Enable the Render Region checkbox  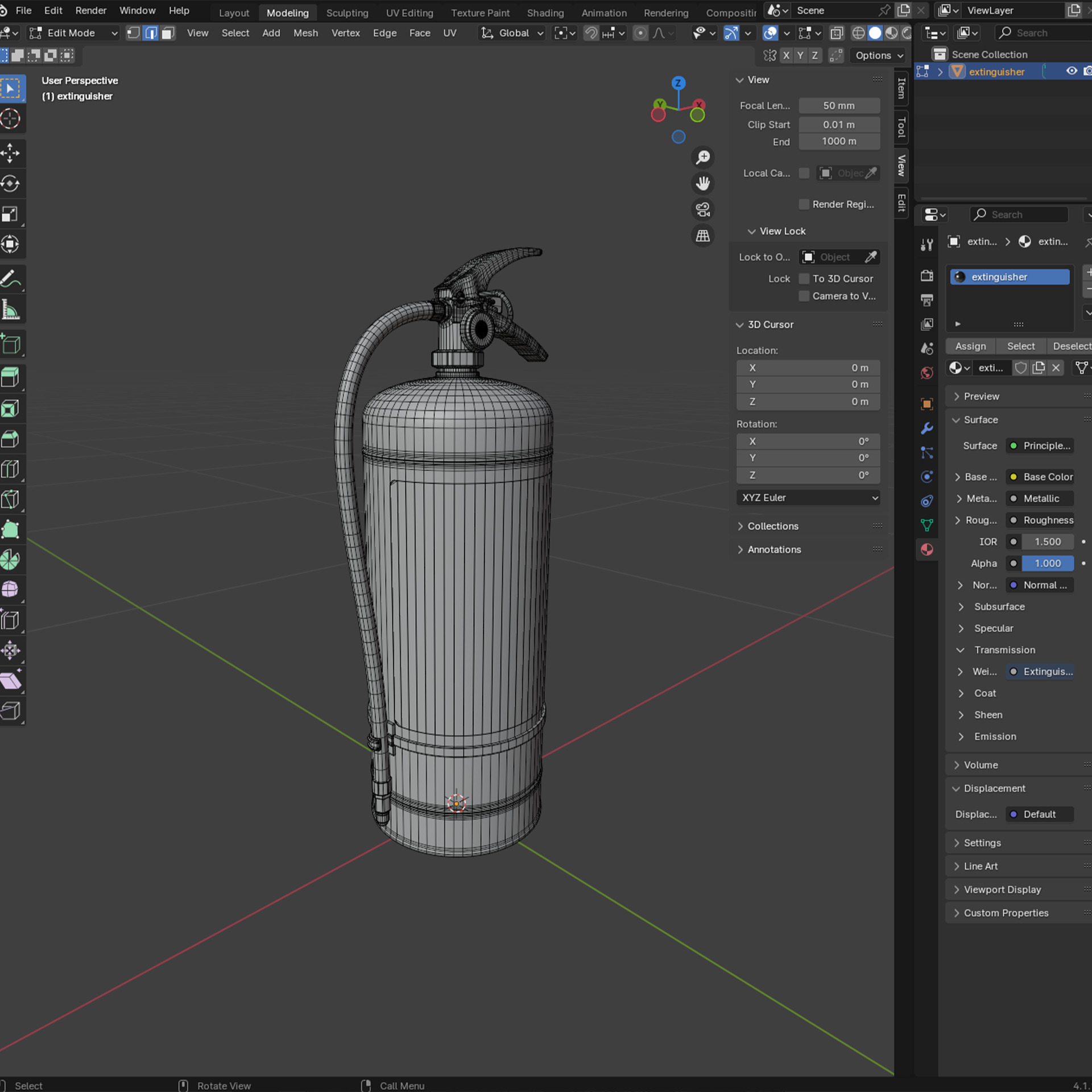pyautogui.click(x=804, y=204)
